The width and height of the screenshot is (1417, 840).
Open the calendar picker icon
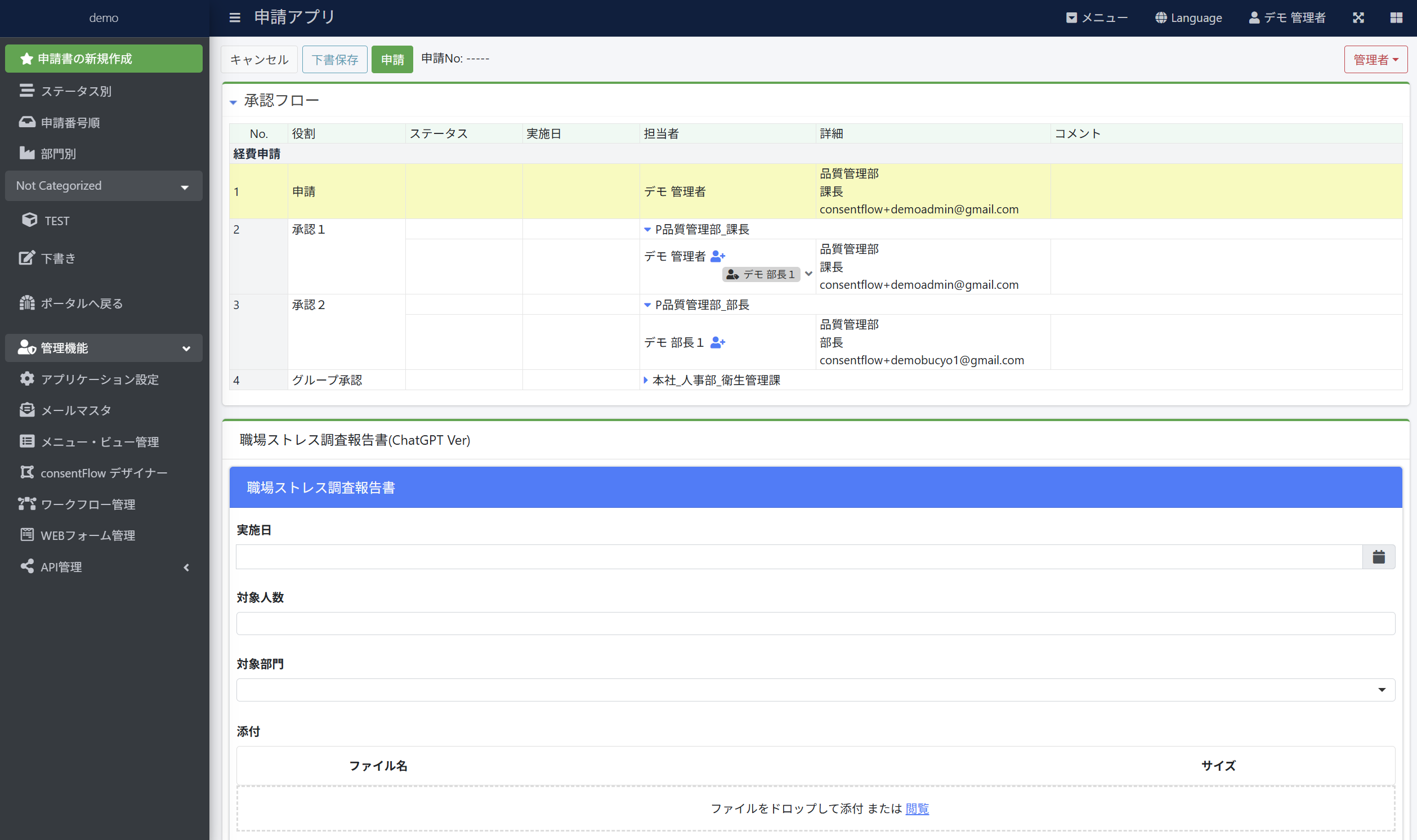[1379, 557]
